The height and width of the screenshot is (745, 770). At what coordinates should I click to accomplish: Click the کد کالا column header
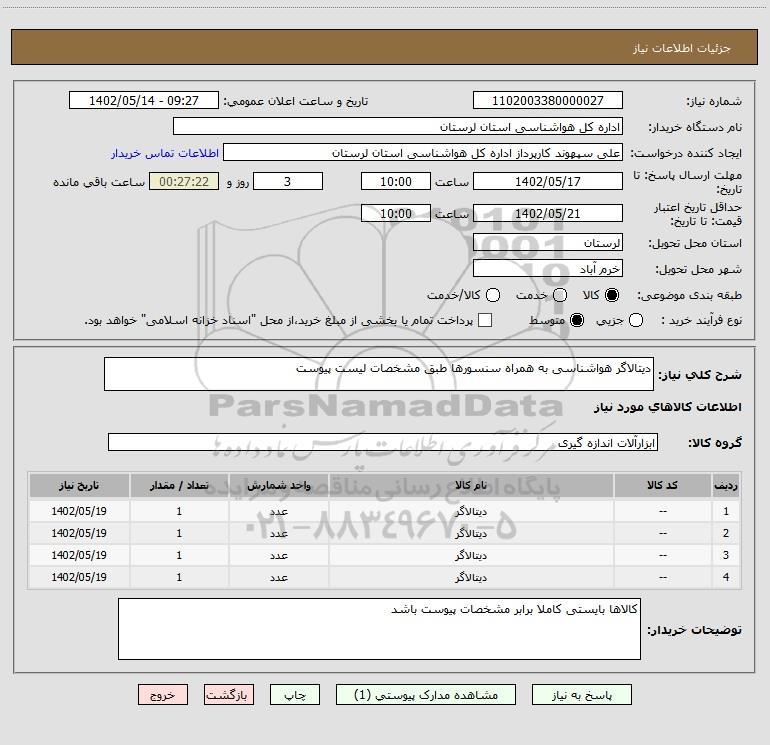(x=662, y=486)
